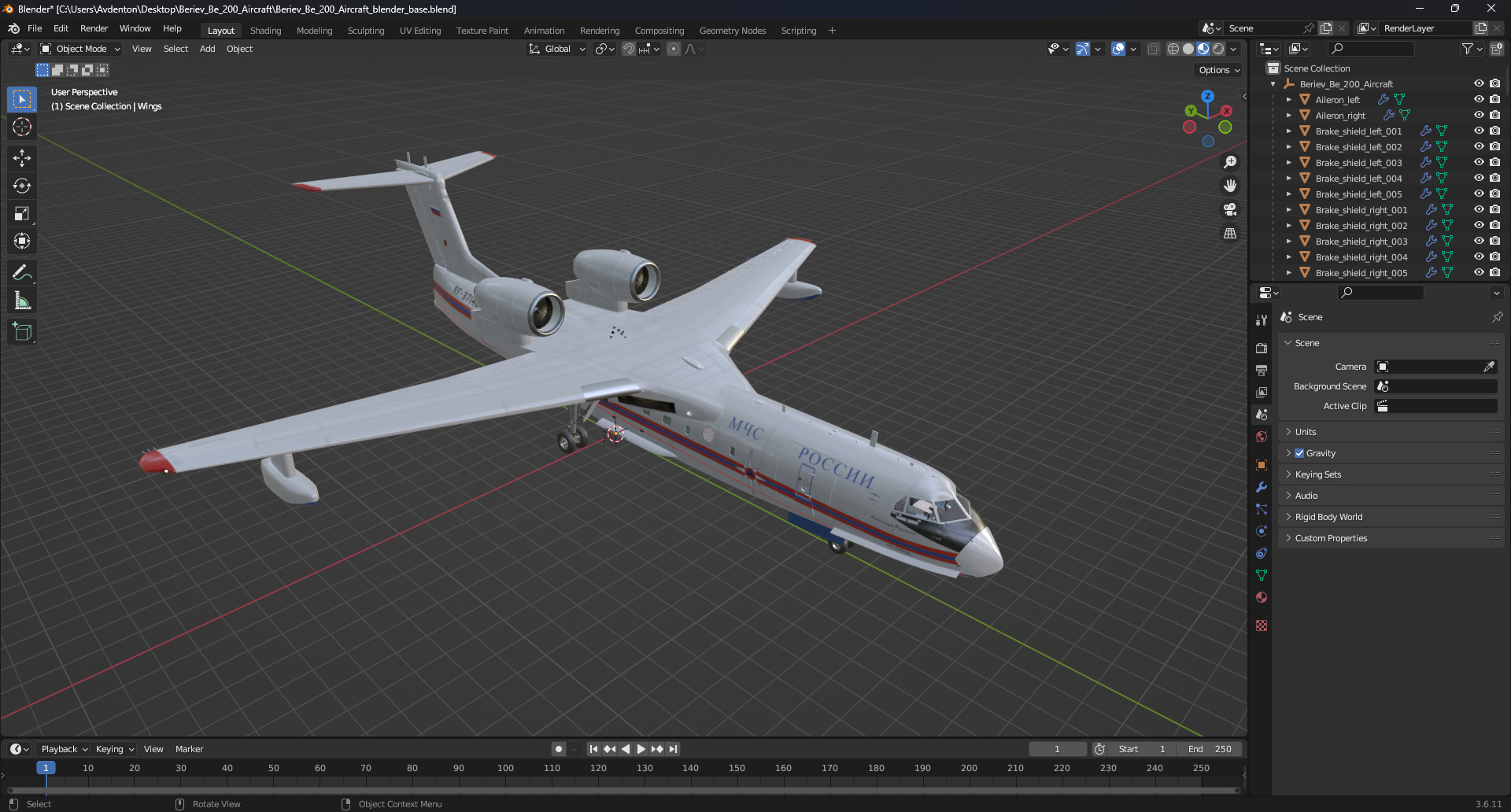Expand the Units panel
Viewport: 1511px width, 812px height.
coord(1391,432)
